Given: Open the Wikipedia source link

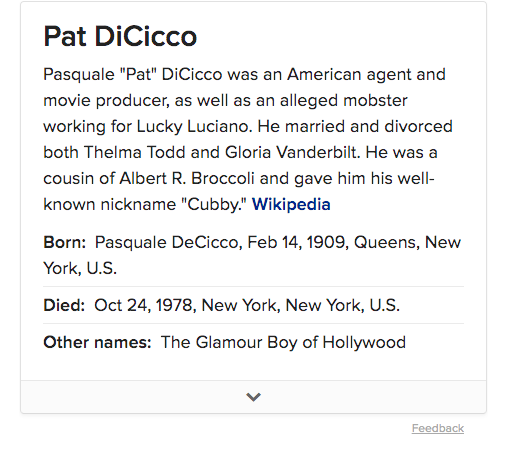Looking at the screenshot, I should click(291, 204).
